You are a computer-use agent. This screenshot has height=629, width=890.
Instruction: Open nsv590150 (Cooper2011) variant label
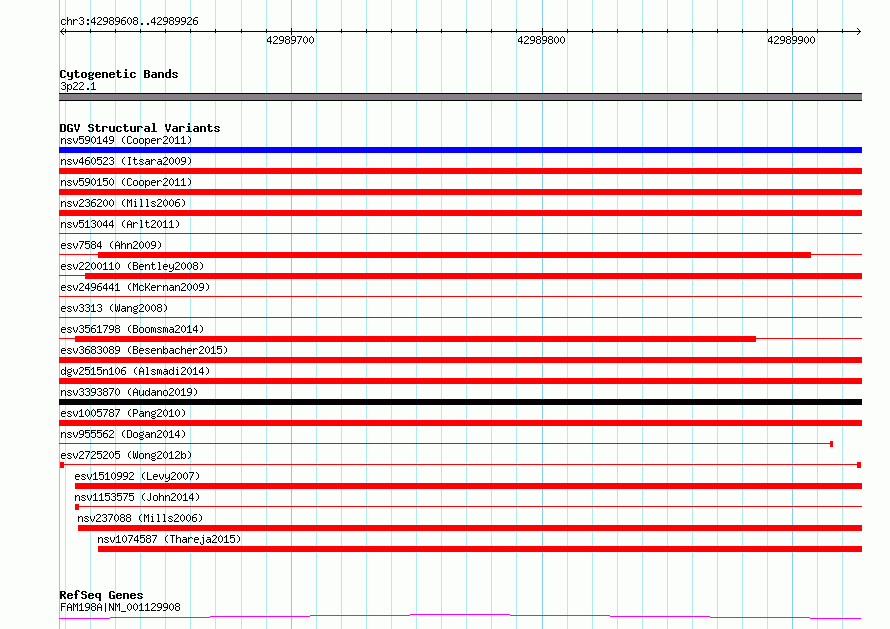coord(126,182)
